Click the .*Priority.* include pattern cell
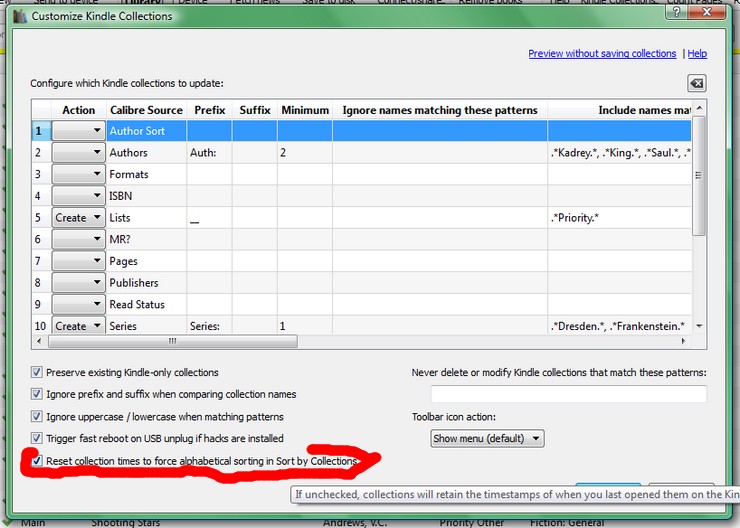 coord(620,218)
